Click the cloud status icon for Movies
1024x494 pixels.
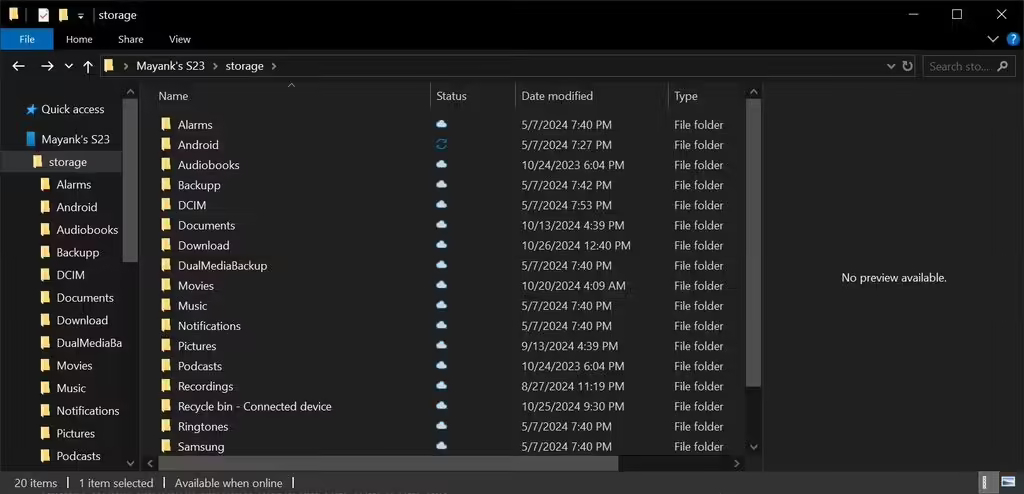441,285
